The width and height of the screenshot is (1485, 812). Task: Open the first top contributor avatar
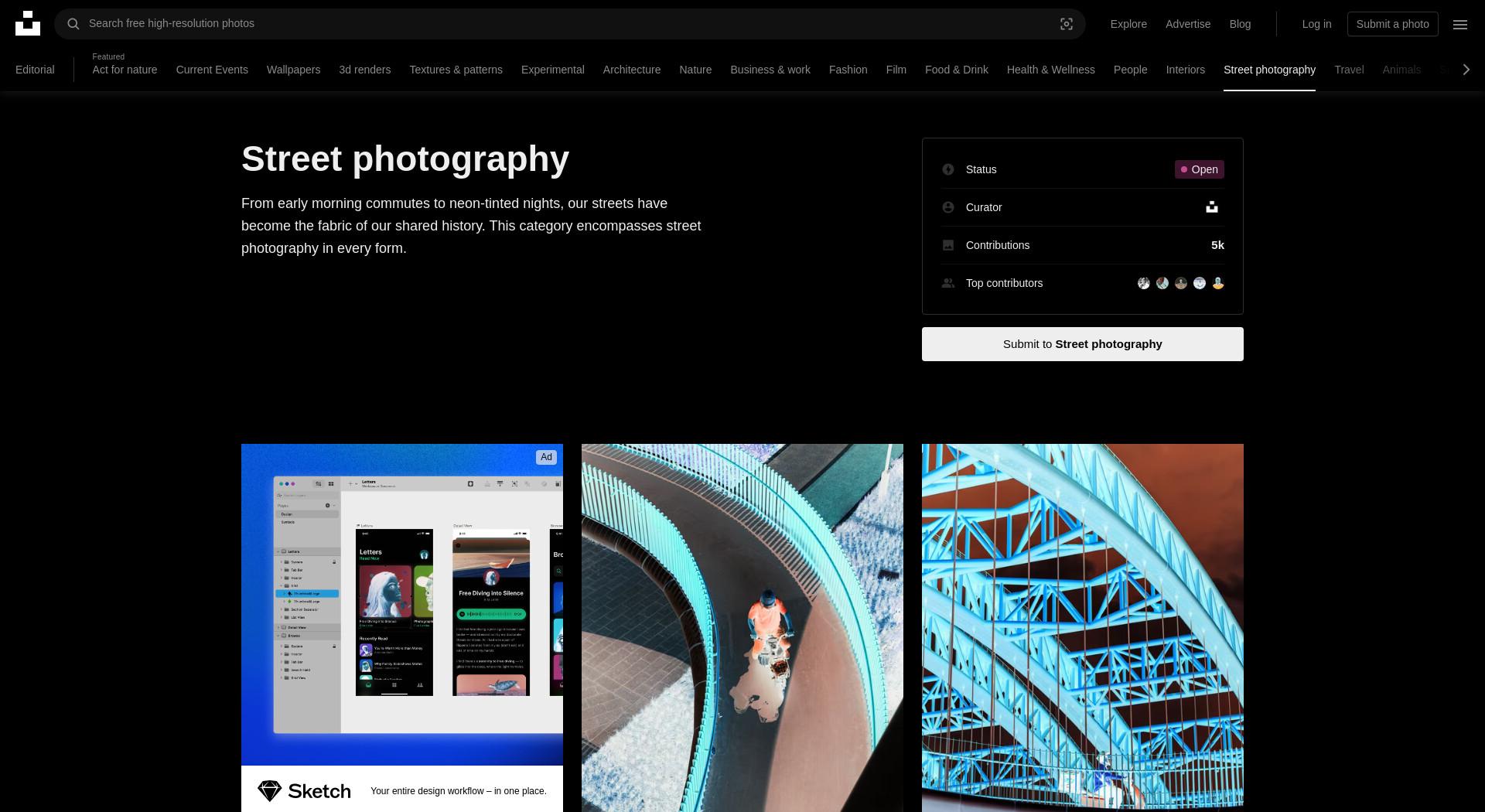tap(1144, 283)
